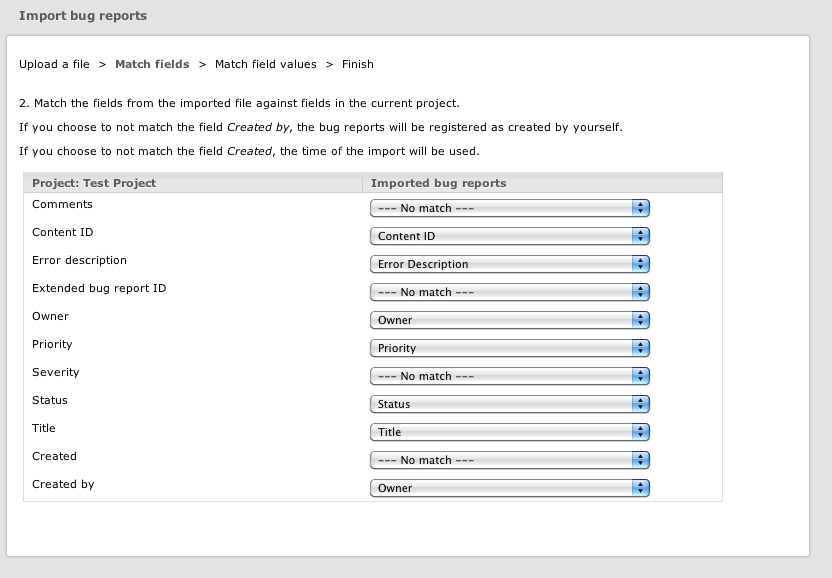Select the Match fields breadcrumb step
Screen dimensions: 832x578
(152, 64)
